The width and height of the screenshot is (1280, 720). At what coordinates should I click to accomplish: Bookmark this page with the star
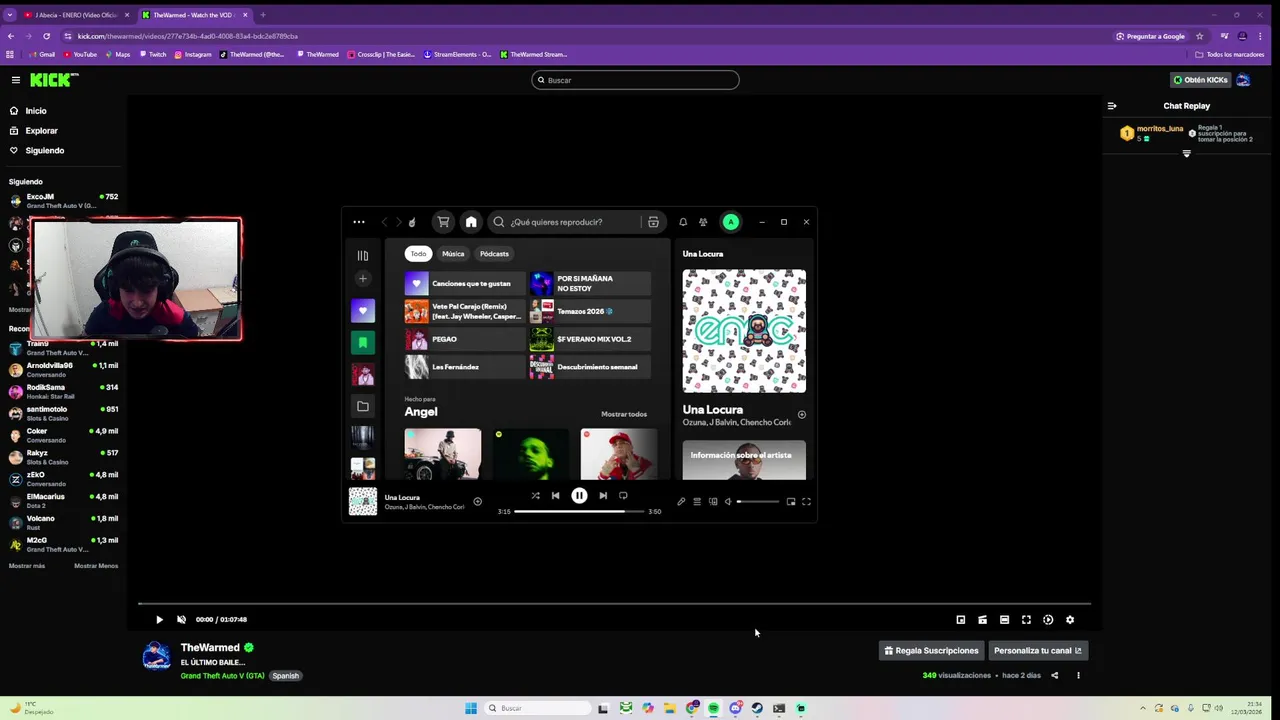point(1199,36)
